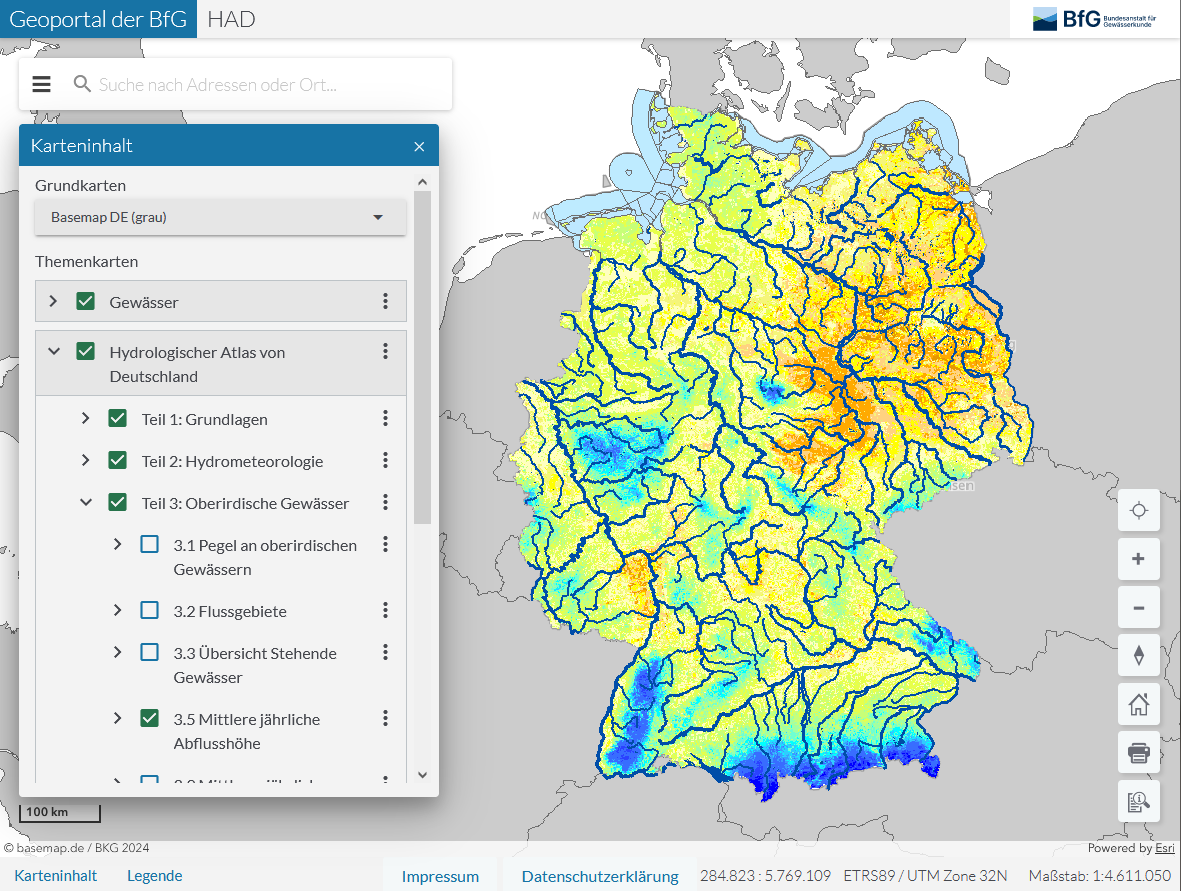Switch to the Legende tab

point(154,876)
